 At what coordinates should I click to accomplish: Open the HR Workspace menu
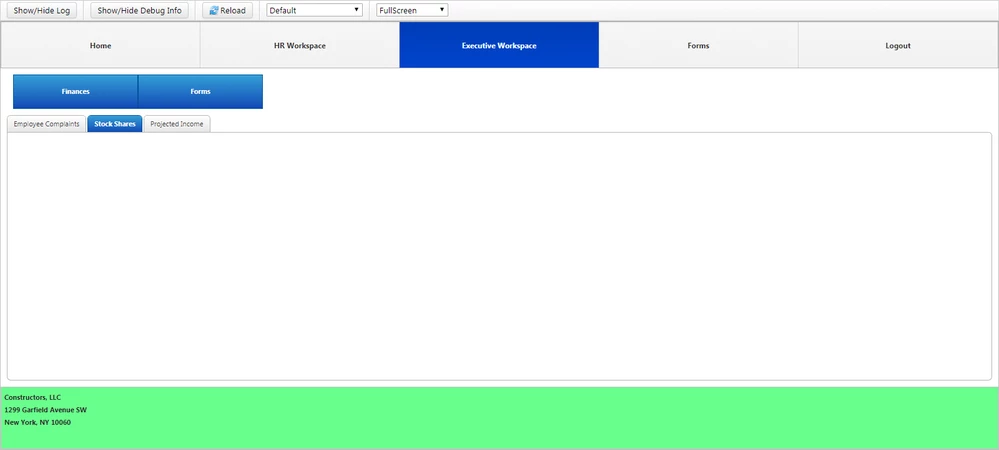(299, 45)
